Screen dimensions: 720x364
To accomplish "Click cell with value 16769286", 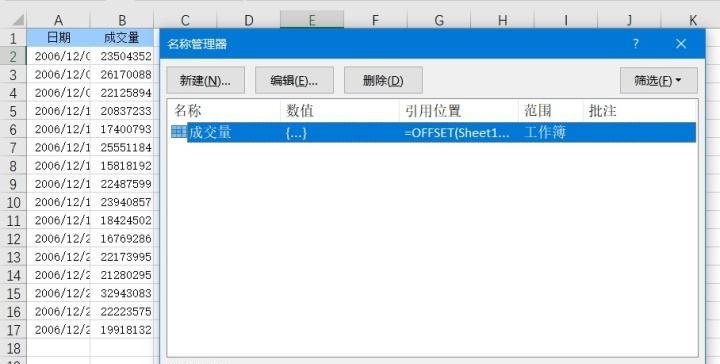I will pos(122,238).
